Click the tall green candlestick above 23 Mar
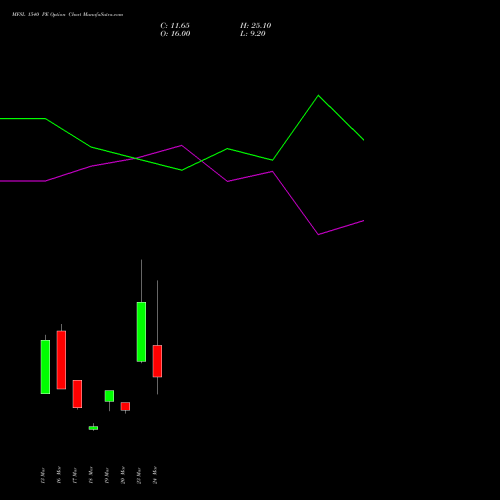Image resolution: width=500 pixels, height=500 pixels. (x=141, y=332)
